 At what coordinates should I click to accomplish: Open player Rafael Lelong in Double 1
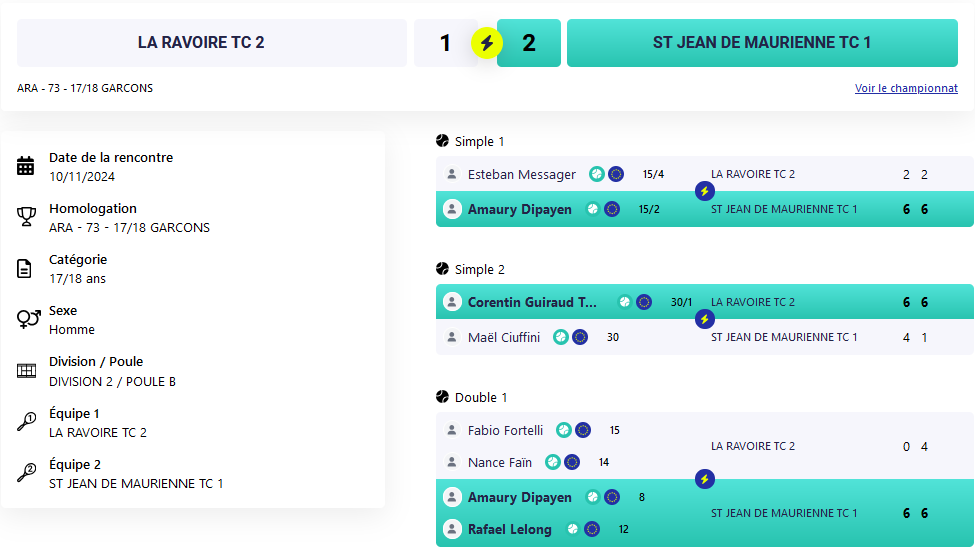[x=510, y=530]
